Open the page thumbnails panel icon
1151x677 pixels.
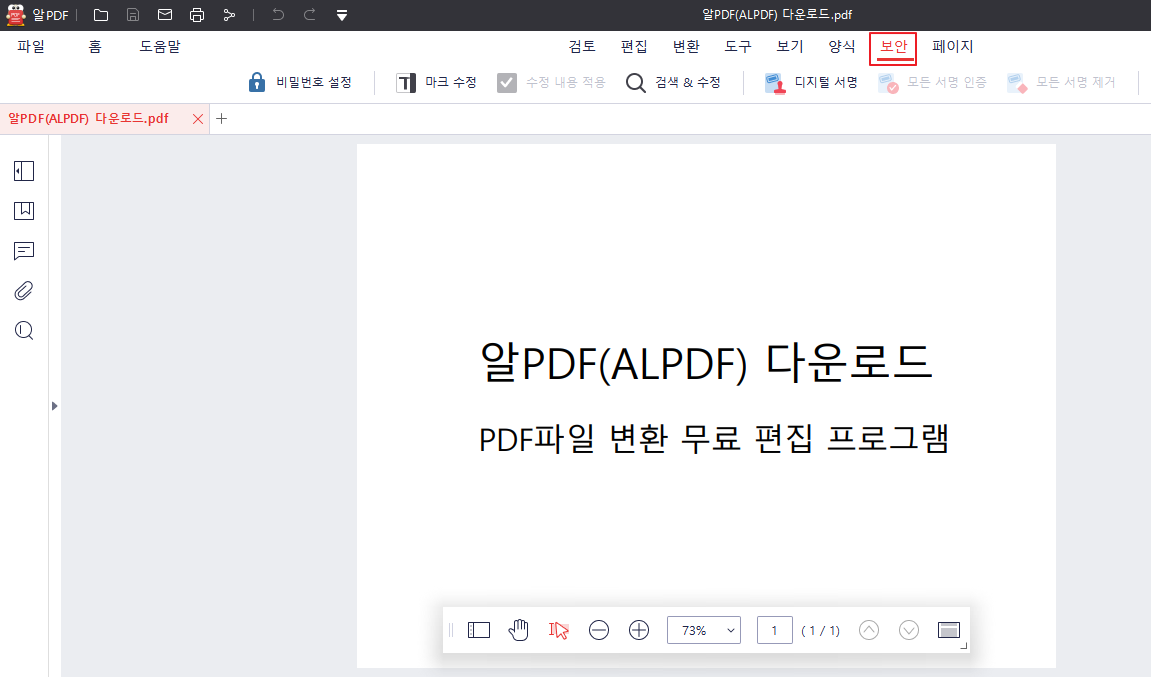(23, 171)
